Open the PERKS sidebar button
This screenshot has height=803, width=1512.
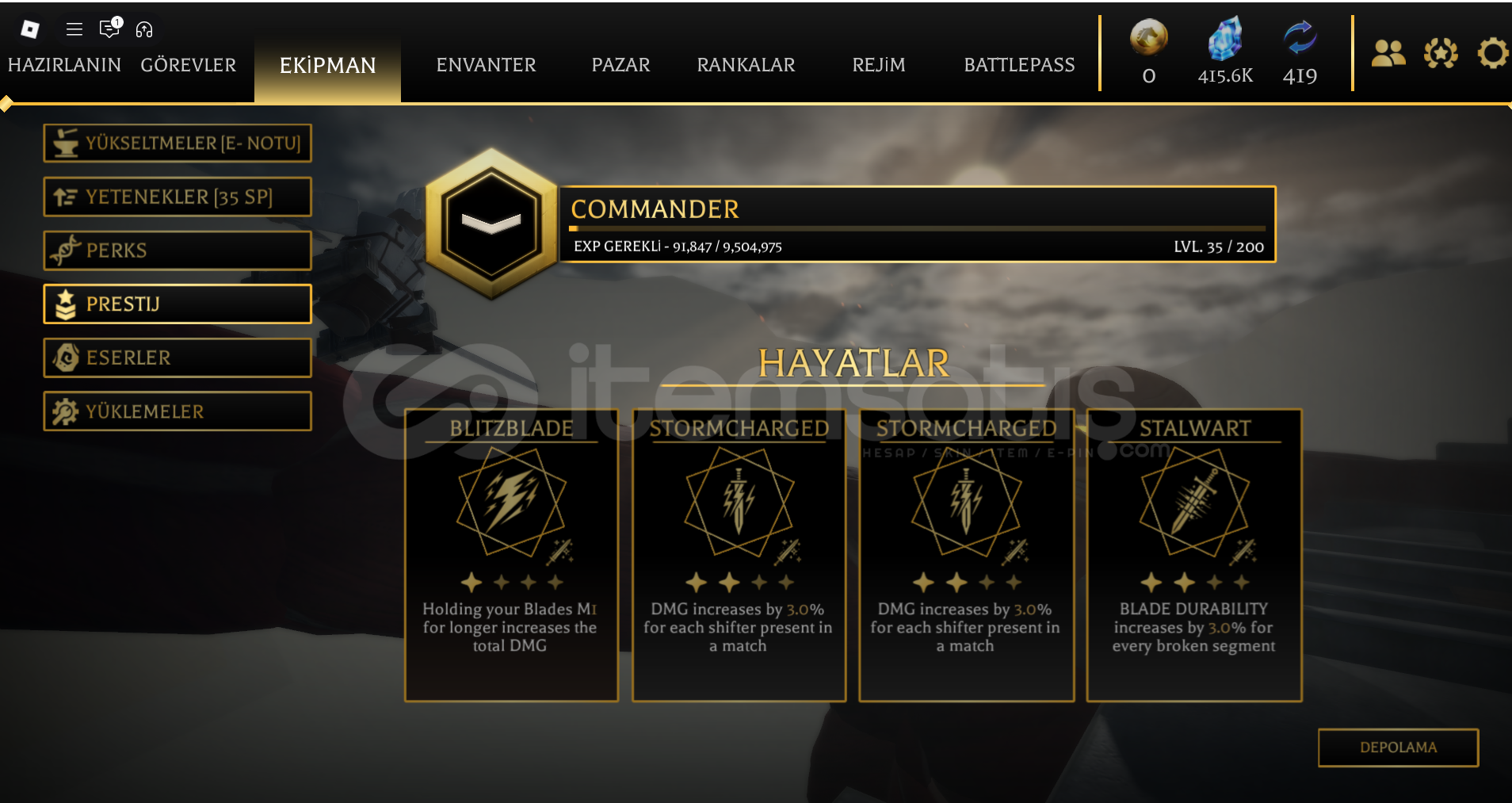(x=178, y=250)
